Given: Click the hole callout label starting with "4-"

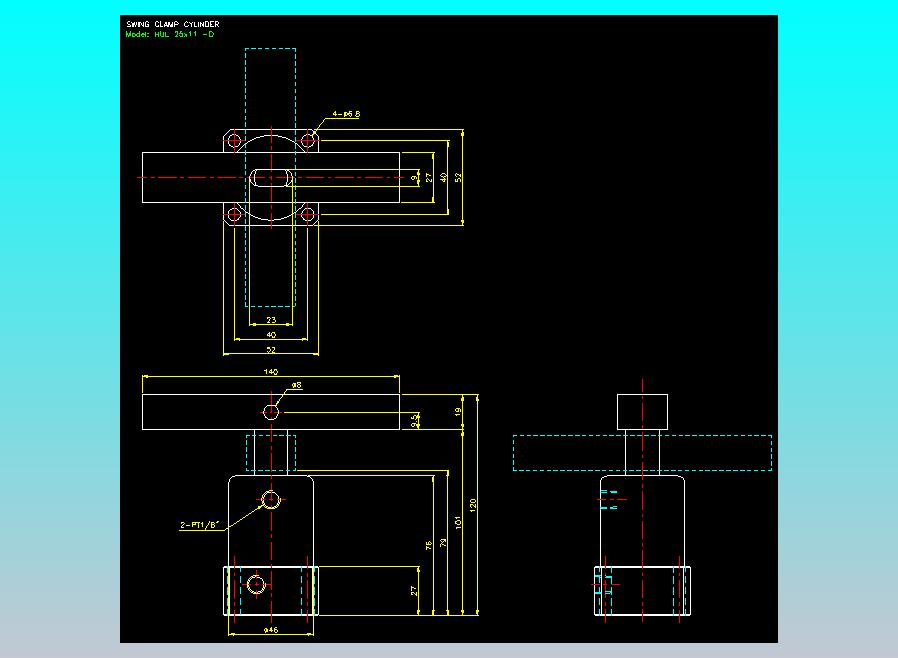Looking at the screenshot, I should point(346,114).
